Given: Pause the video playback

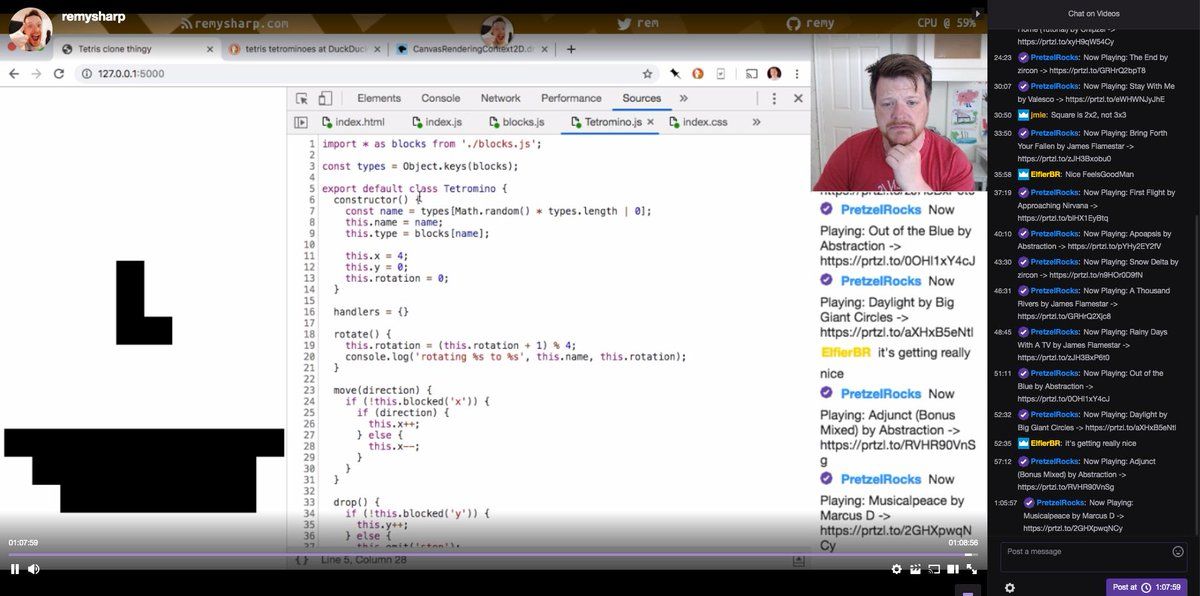Looking at the screenshot, I should 15,569.
